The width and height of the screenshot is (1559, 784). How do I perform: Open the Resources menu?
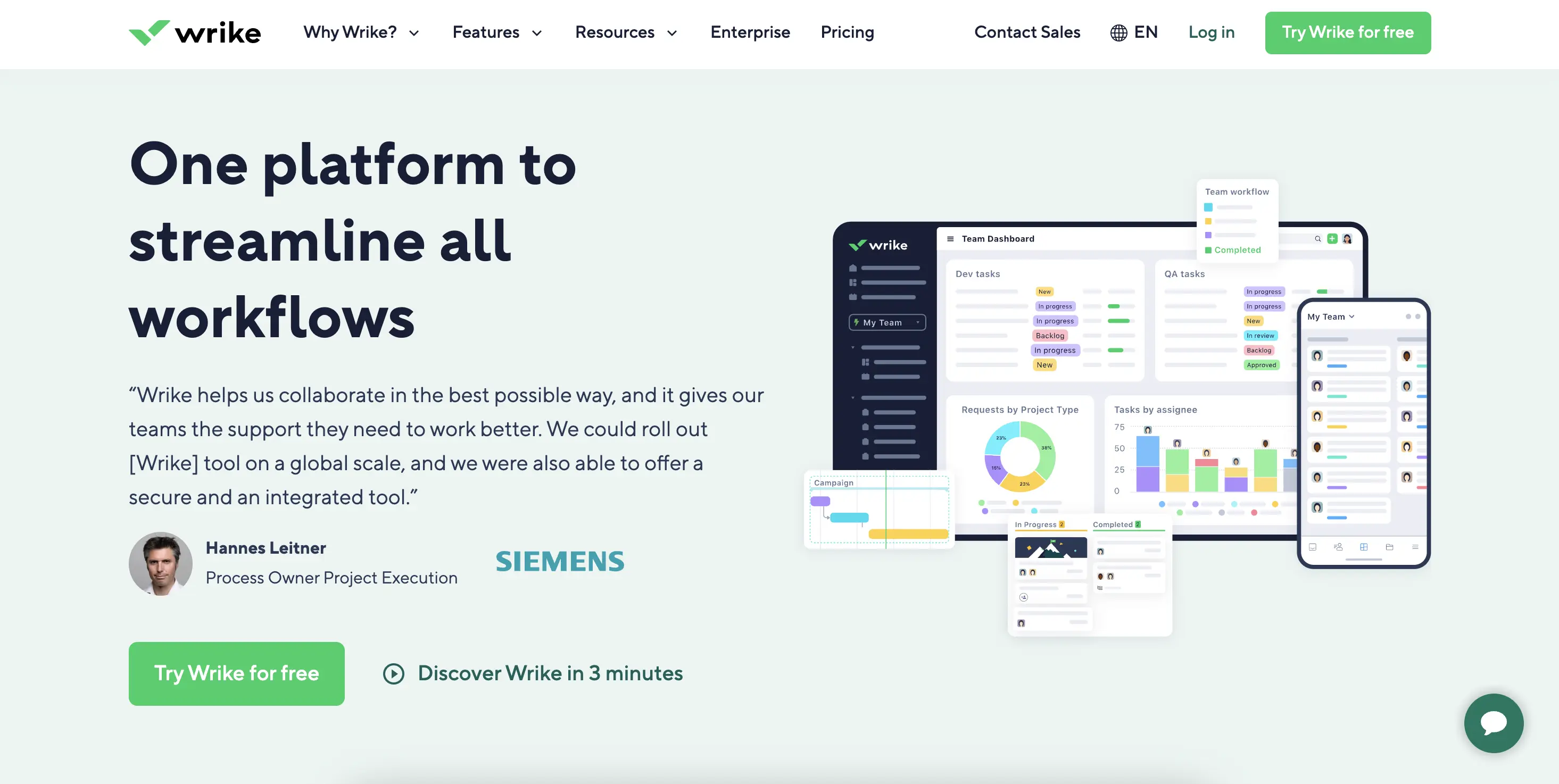click(x=614, y=32)
